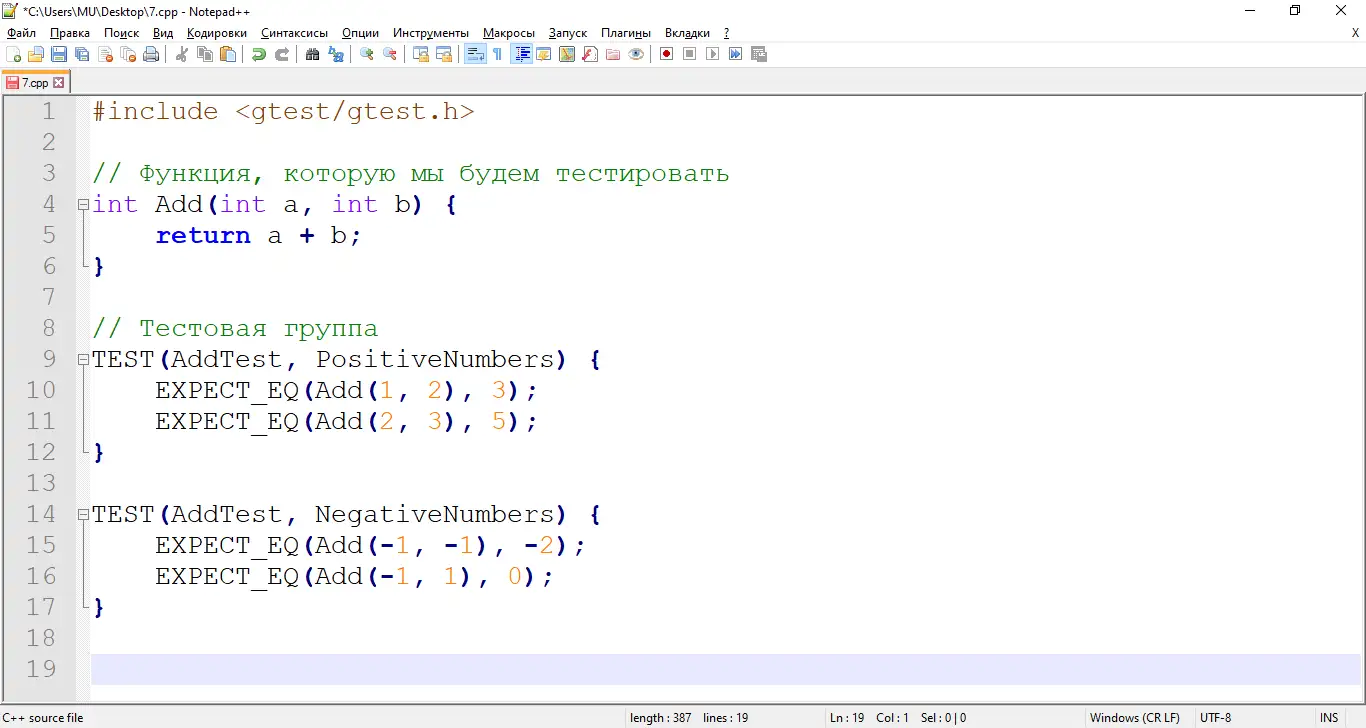1366x728 pixels.
Task: Click Windows (CR LF) line ending status
Action: [x=1135, y=718]
